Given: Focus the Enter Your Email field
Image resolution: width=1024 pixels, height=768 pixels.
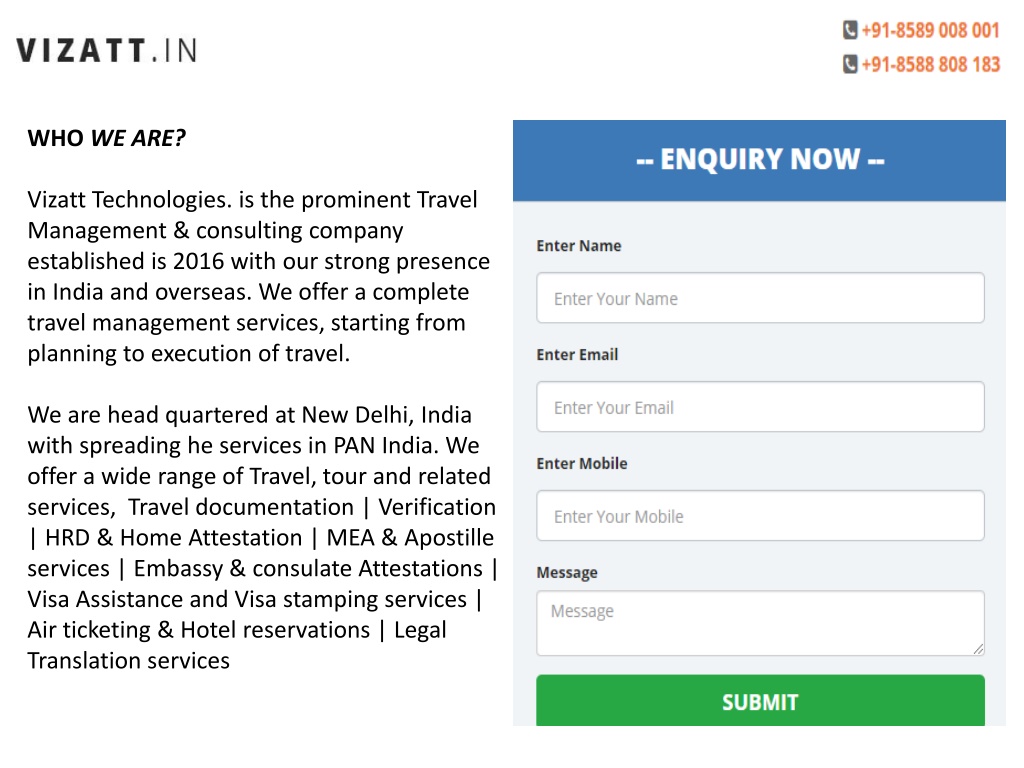Looking at the screenshot, I should pos(760,407).
